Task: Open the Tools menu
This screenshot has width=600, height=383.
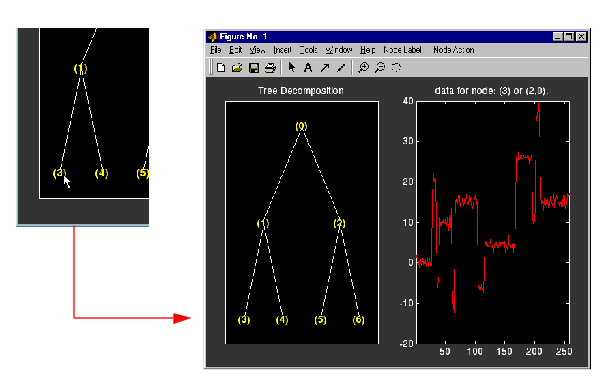Action: 308,50
